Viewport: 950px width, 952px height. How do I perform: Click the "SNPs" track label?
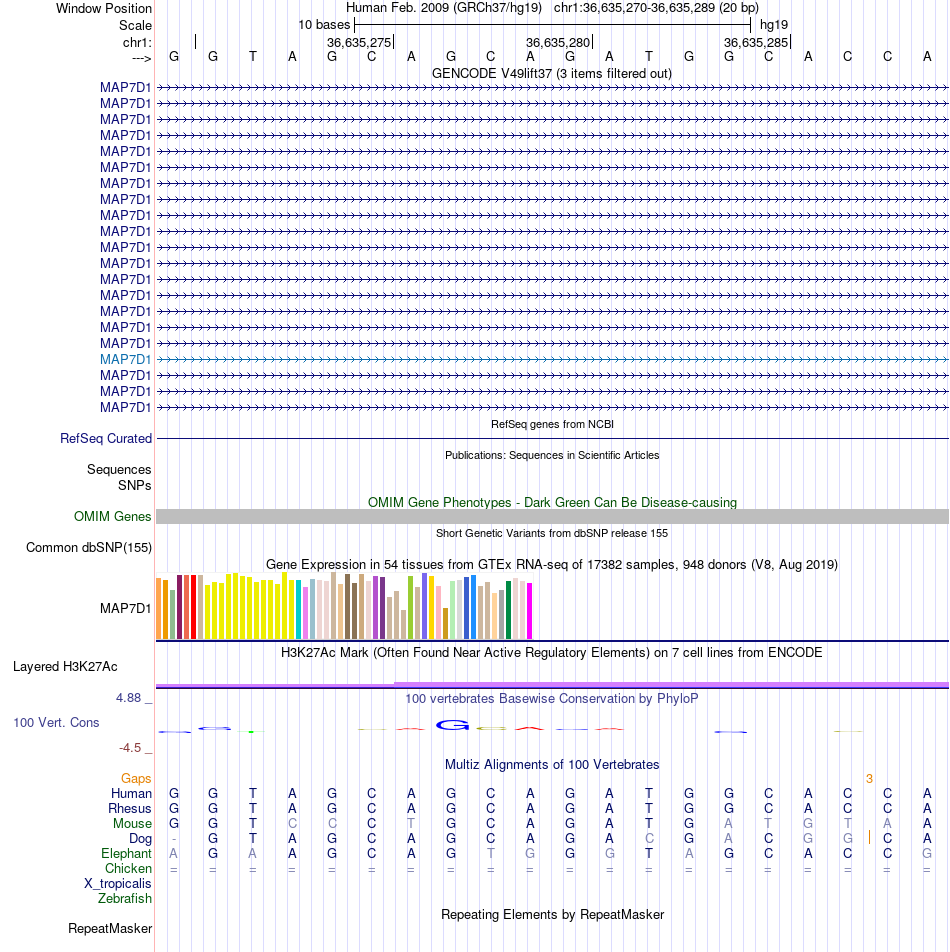[x=135, y=486]
